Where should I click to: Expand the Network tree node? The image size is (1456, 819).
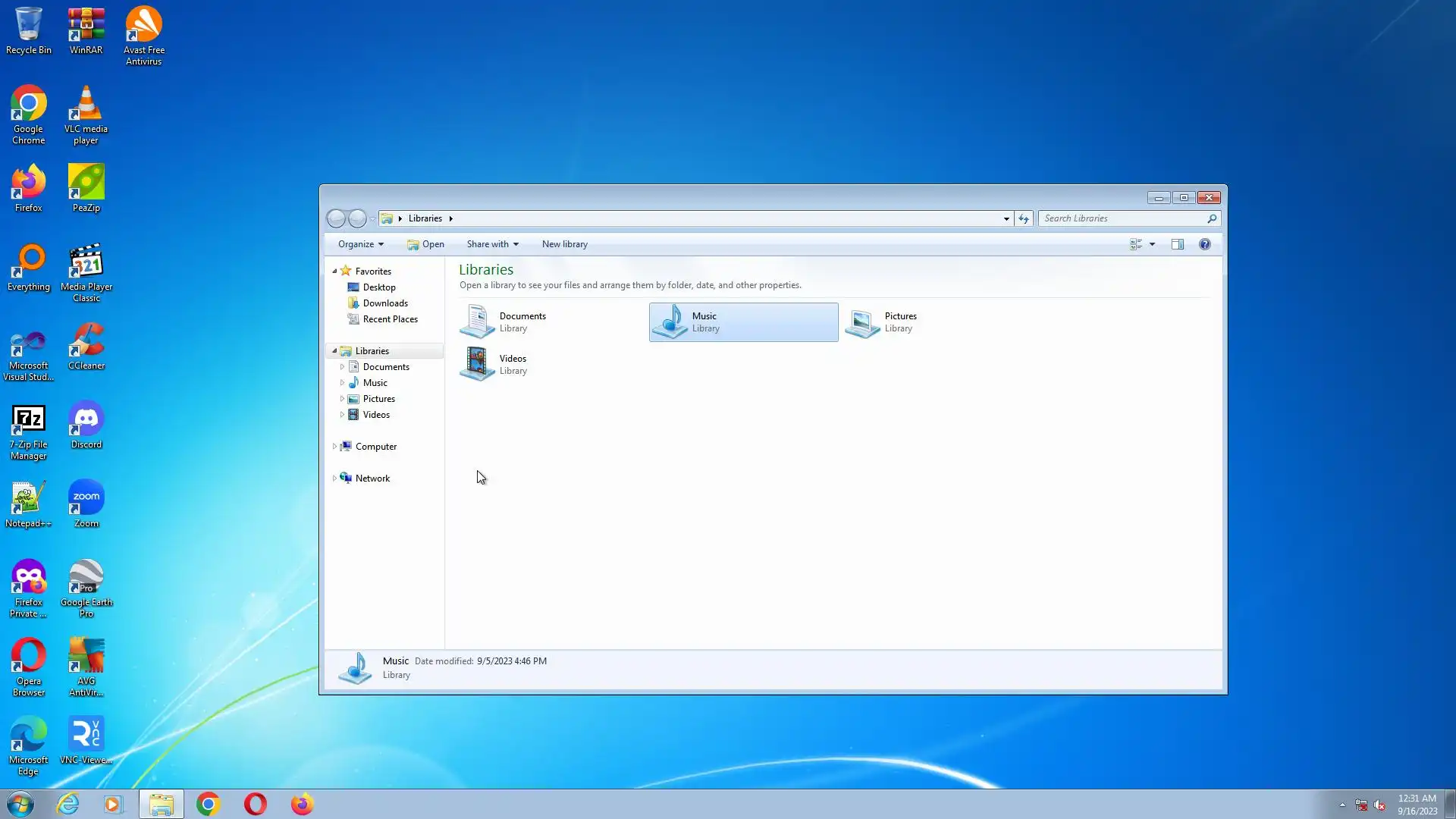point(334,479)
